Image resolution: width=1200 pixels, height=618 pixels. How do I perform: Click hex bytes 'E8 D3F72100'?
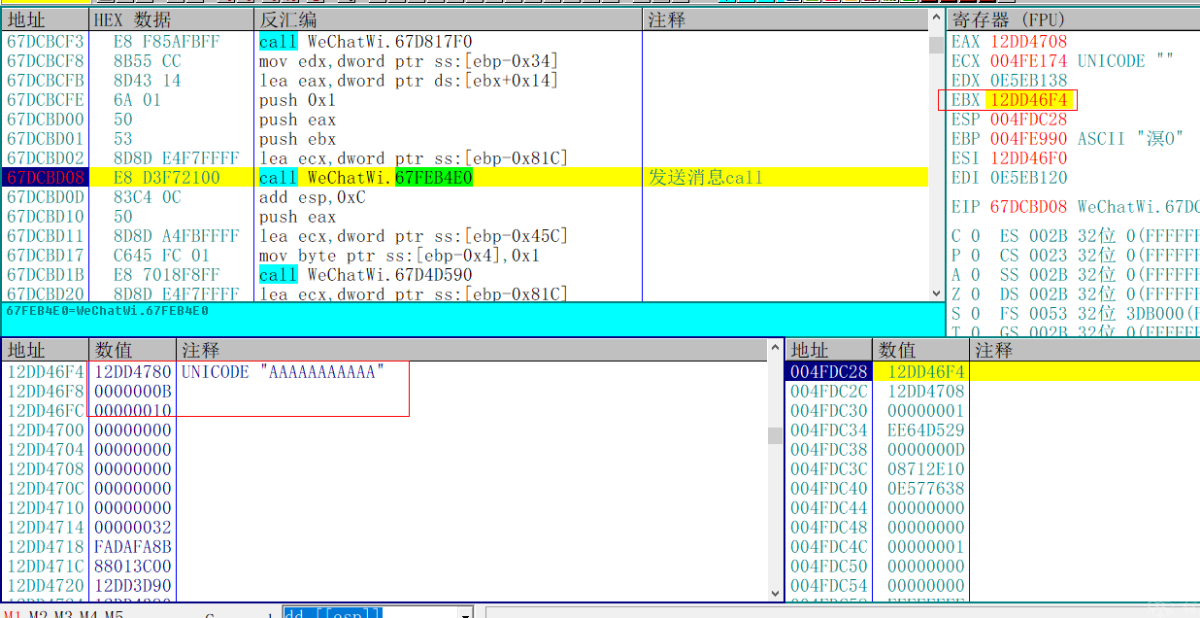click(166, 177)
